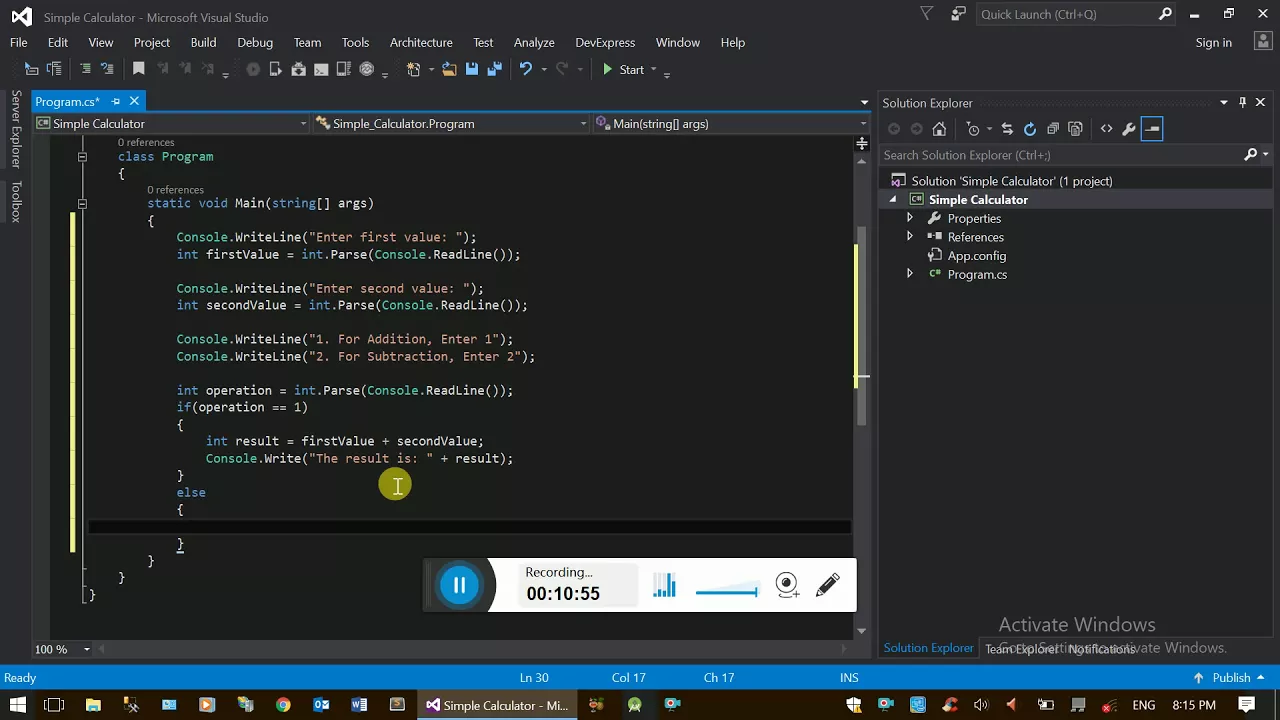Screen dimensions: 1280x720
Task: Click the Preview Selected Items icon
Action: click(x=1152, y=129)
